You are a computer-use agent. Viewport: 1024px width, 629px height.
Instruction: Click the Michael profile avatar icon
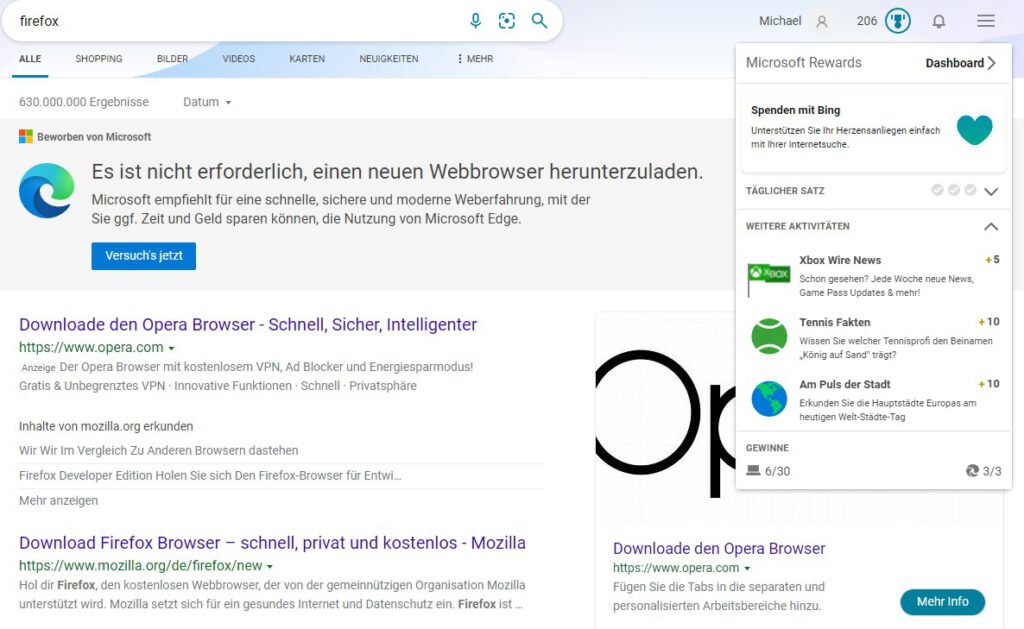point(822,21)
